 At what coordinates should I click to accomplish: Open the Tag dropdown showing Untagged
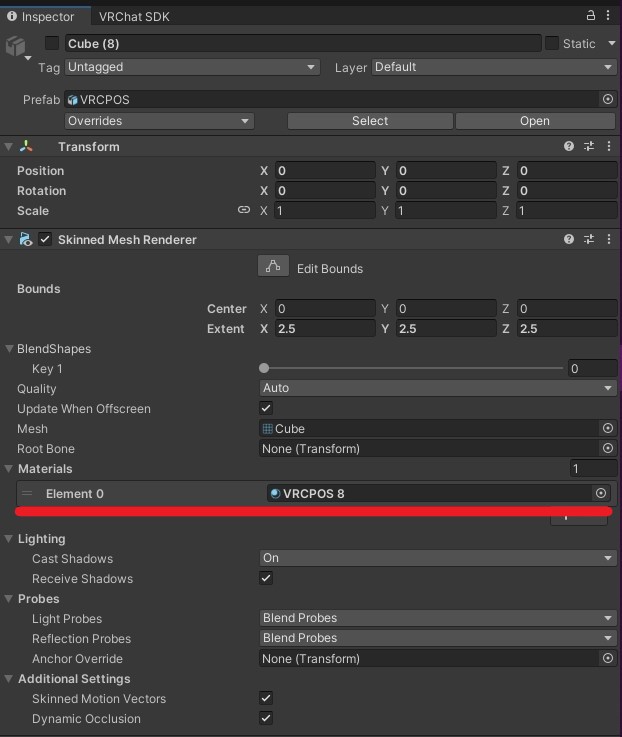tap(192, 67)
